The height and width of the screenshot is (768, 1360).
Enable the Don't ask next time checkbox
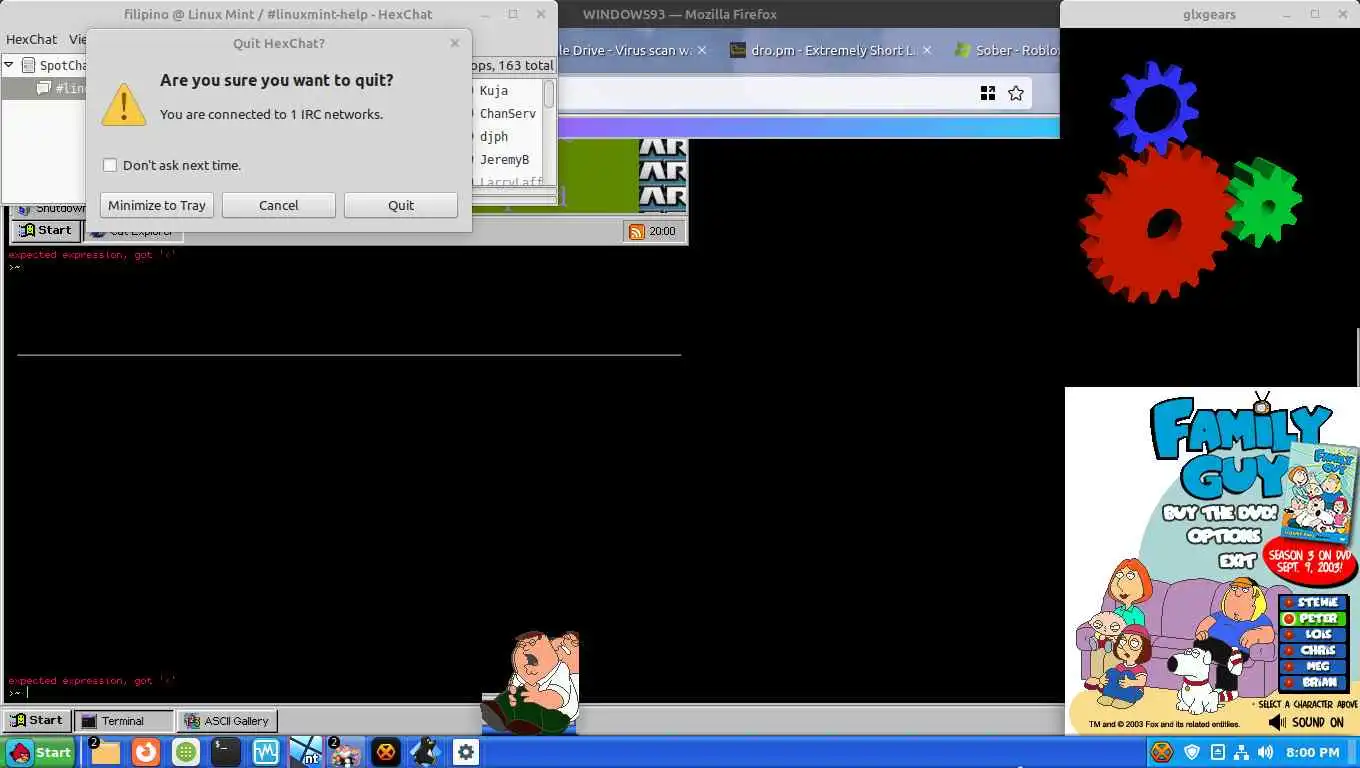[110, 165]
